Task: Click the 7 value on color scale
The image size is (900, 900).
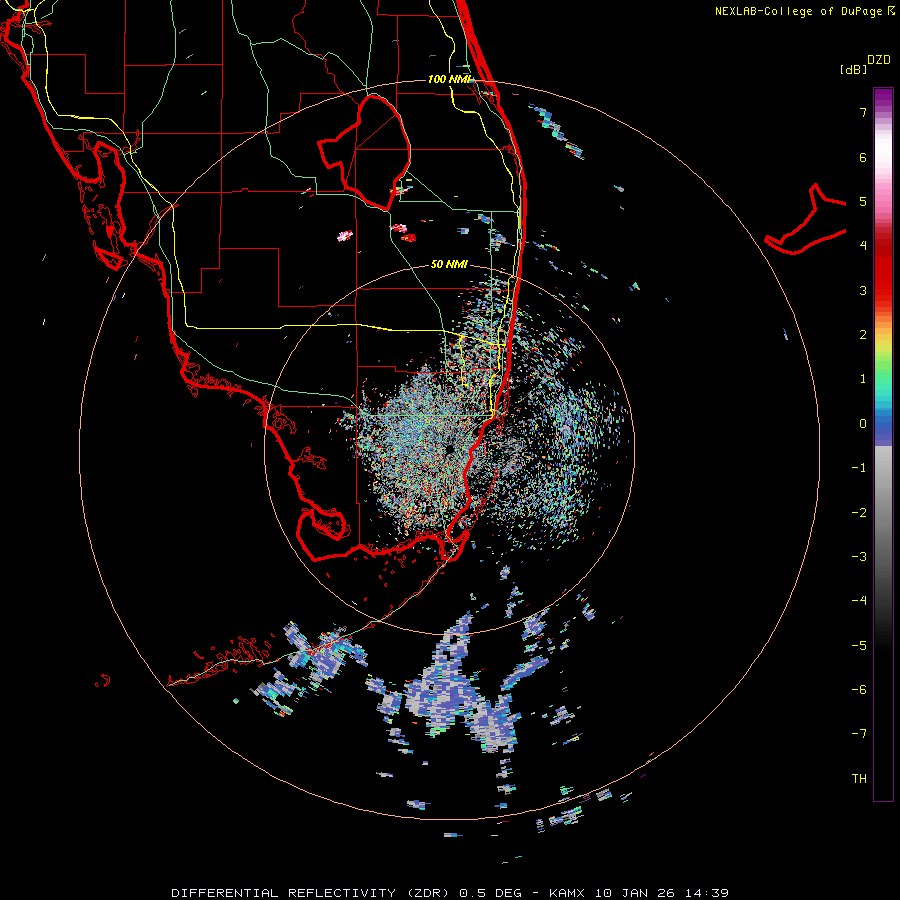Action: coord(863,112)
